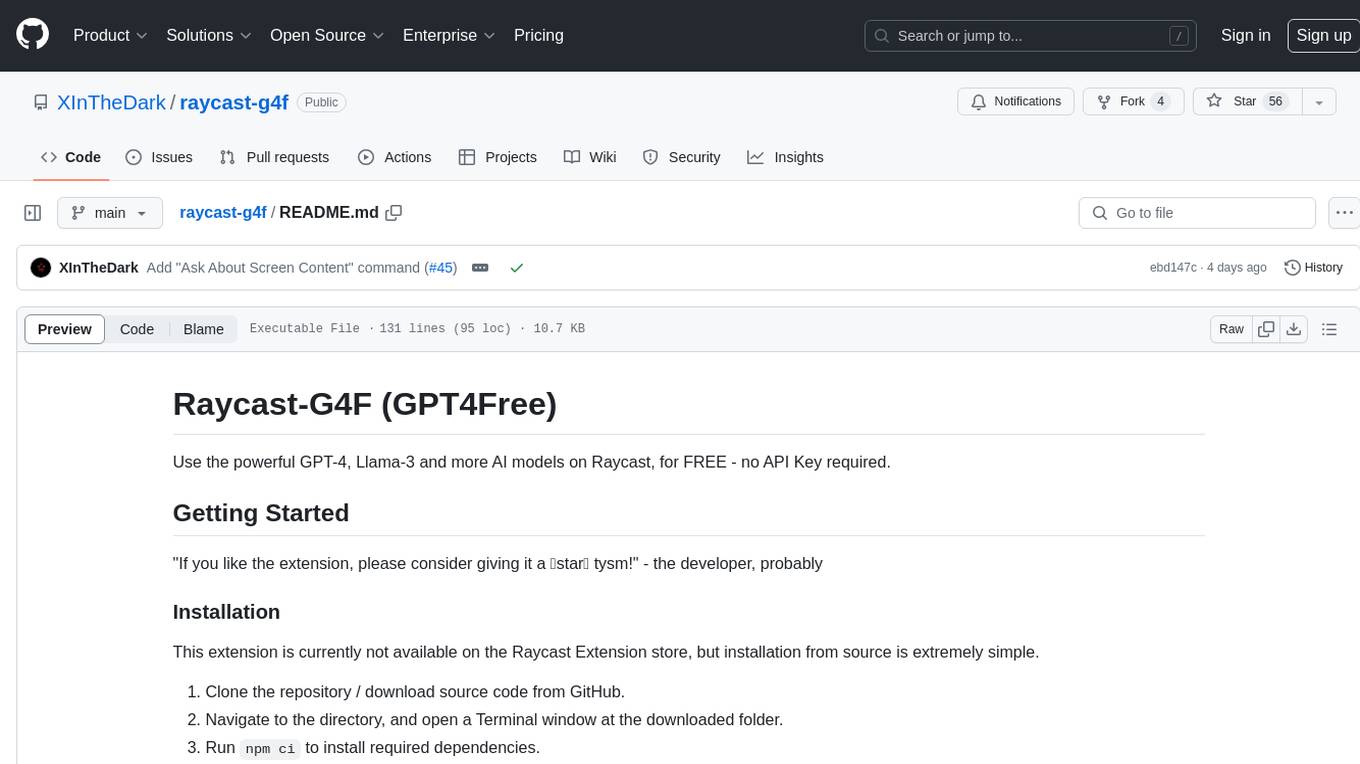Copy the raw file contents

pyautogui.click(x=1267, y=329)
